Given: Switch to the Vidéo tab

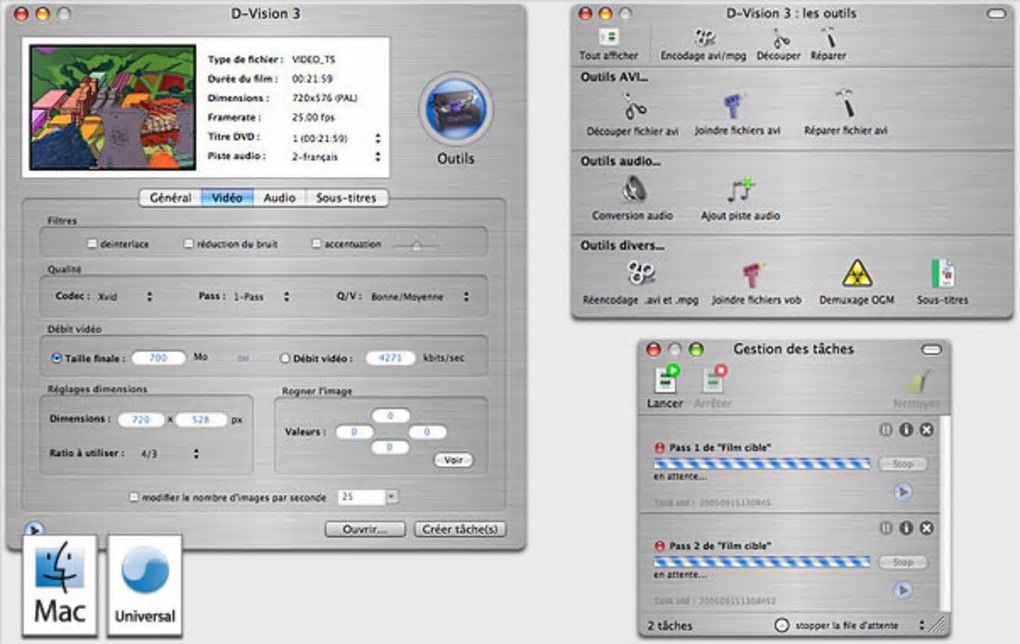Looking at the screenshot, I should (x=227, y=198).
